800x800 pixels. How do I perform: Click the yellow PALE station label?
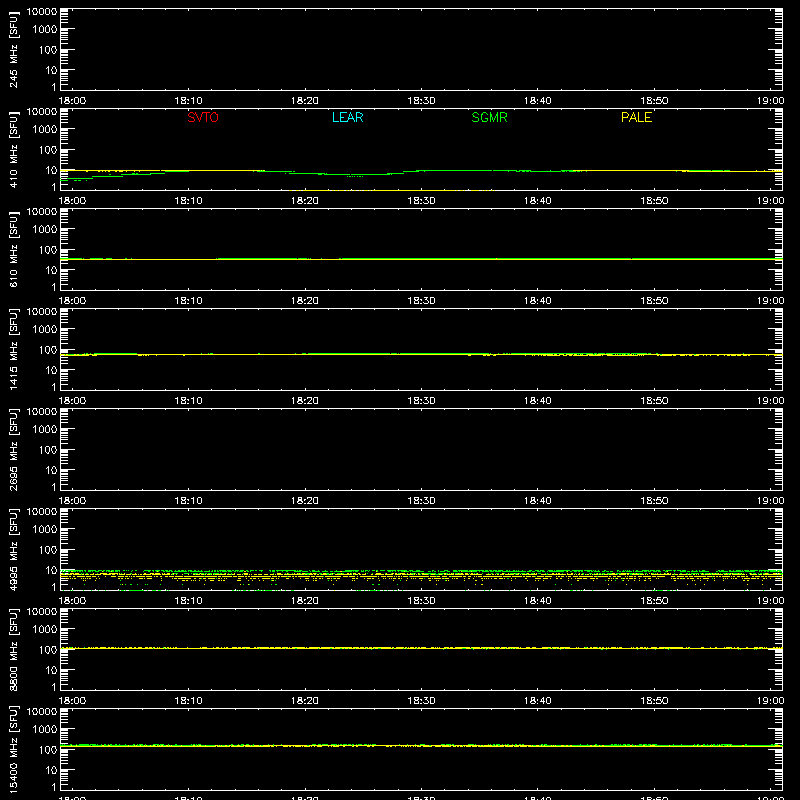[x=636, y=117]
